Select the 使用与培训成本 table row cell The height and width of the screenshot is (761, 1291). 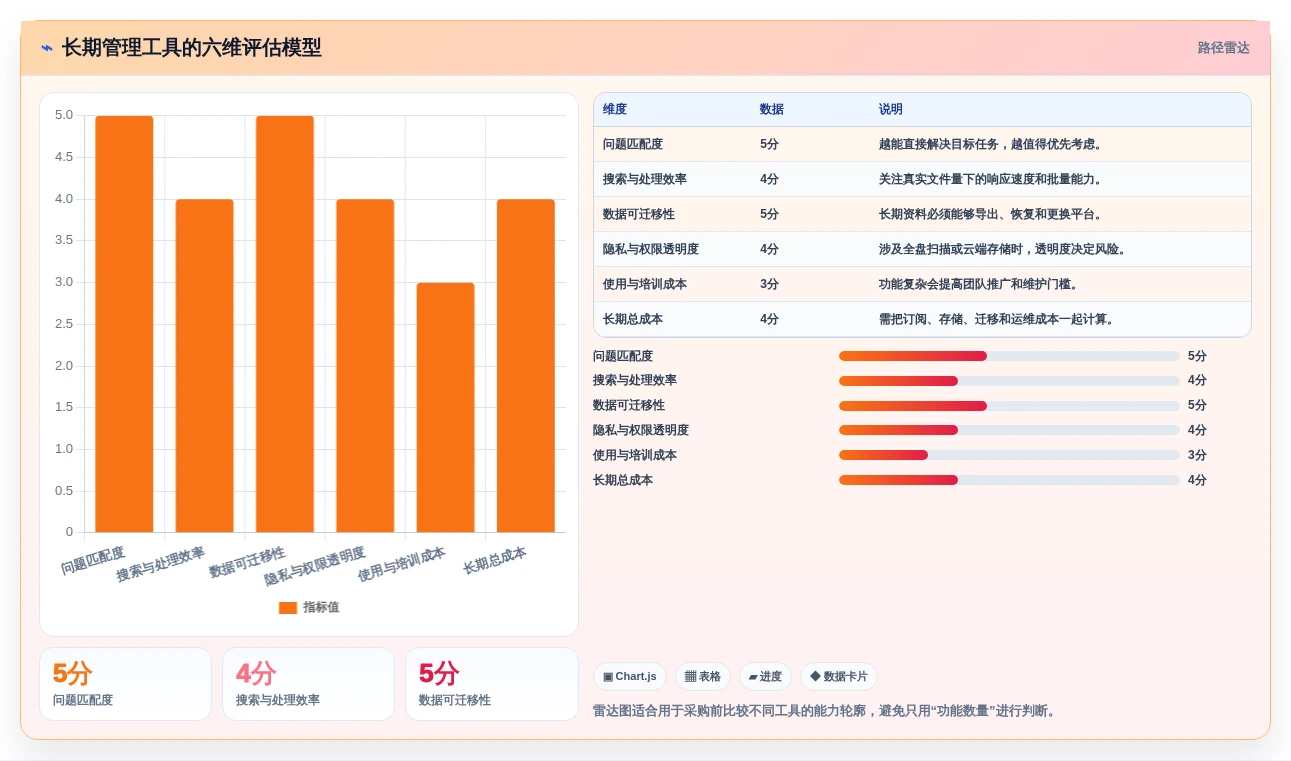[x=645, y=284]
